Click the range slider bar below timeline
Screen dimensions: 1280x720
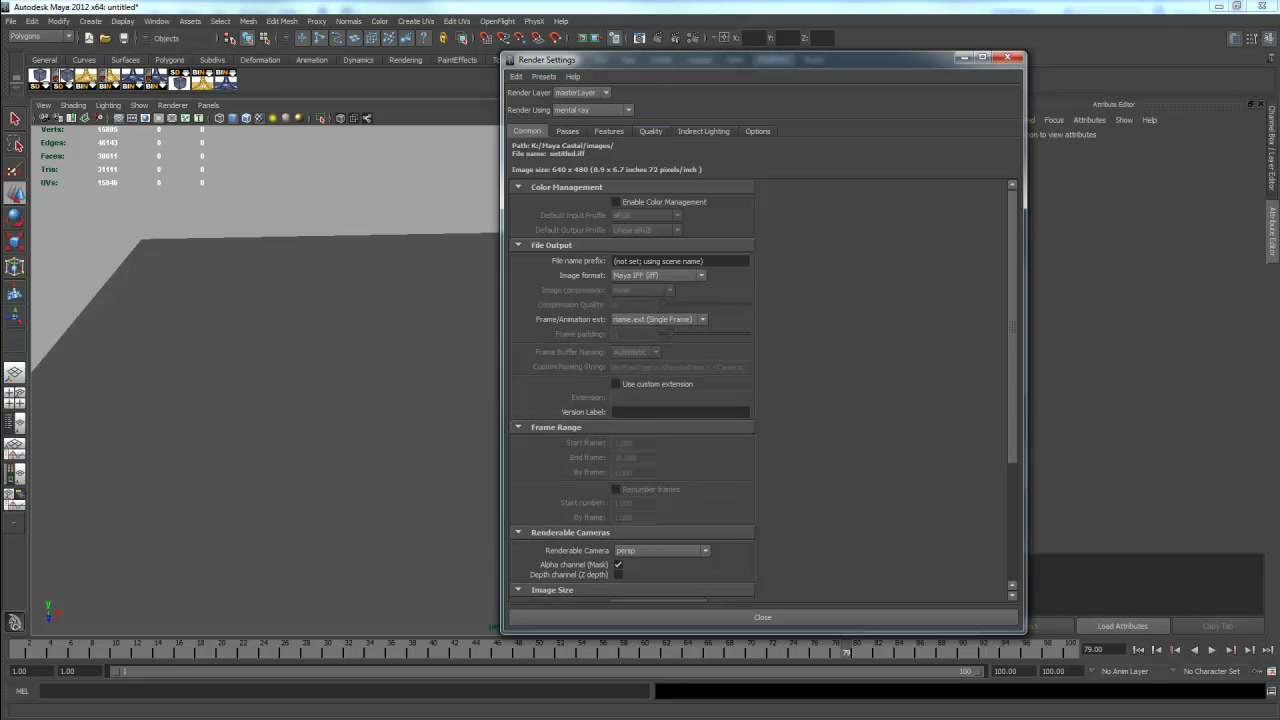547,671
